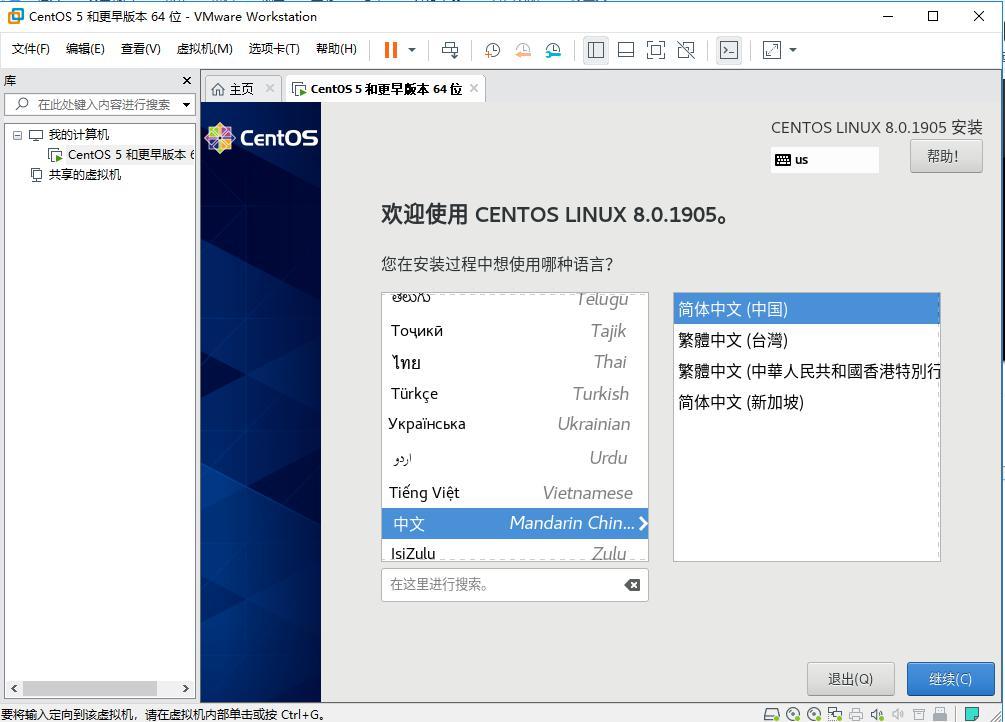Revert to the latest snapshot
Viewport: 1005px width, 722px height.
(x=522, y=49)
